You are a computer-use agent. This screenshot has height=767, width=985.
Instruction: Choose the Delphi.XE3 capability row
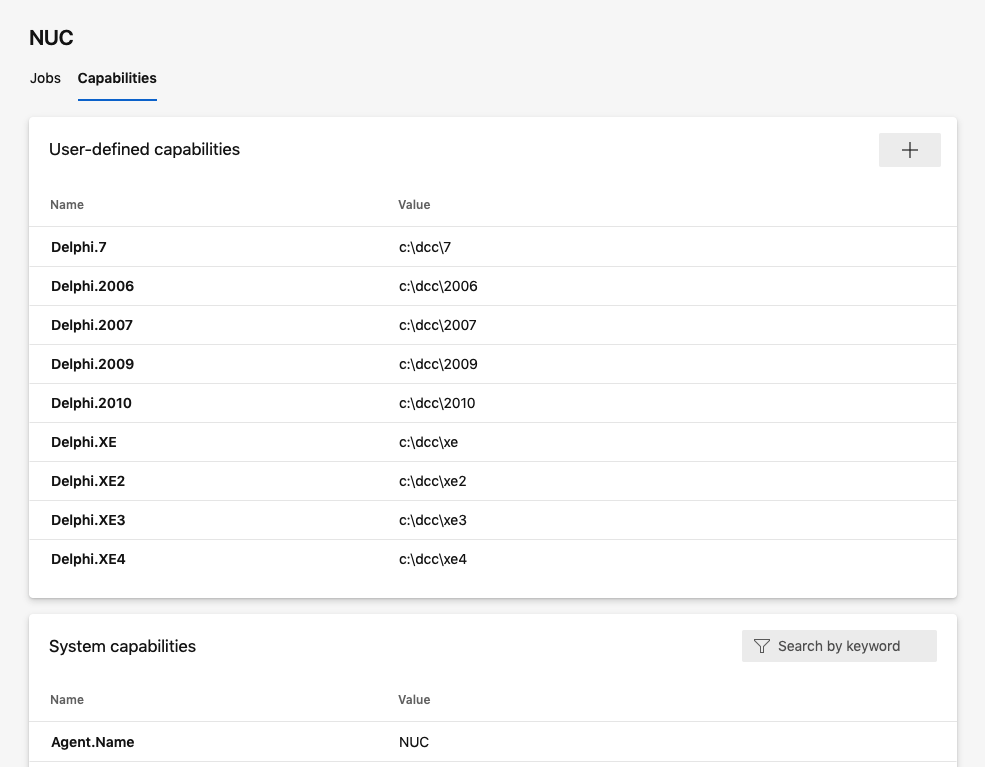[x=492, y=520]
